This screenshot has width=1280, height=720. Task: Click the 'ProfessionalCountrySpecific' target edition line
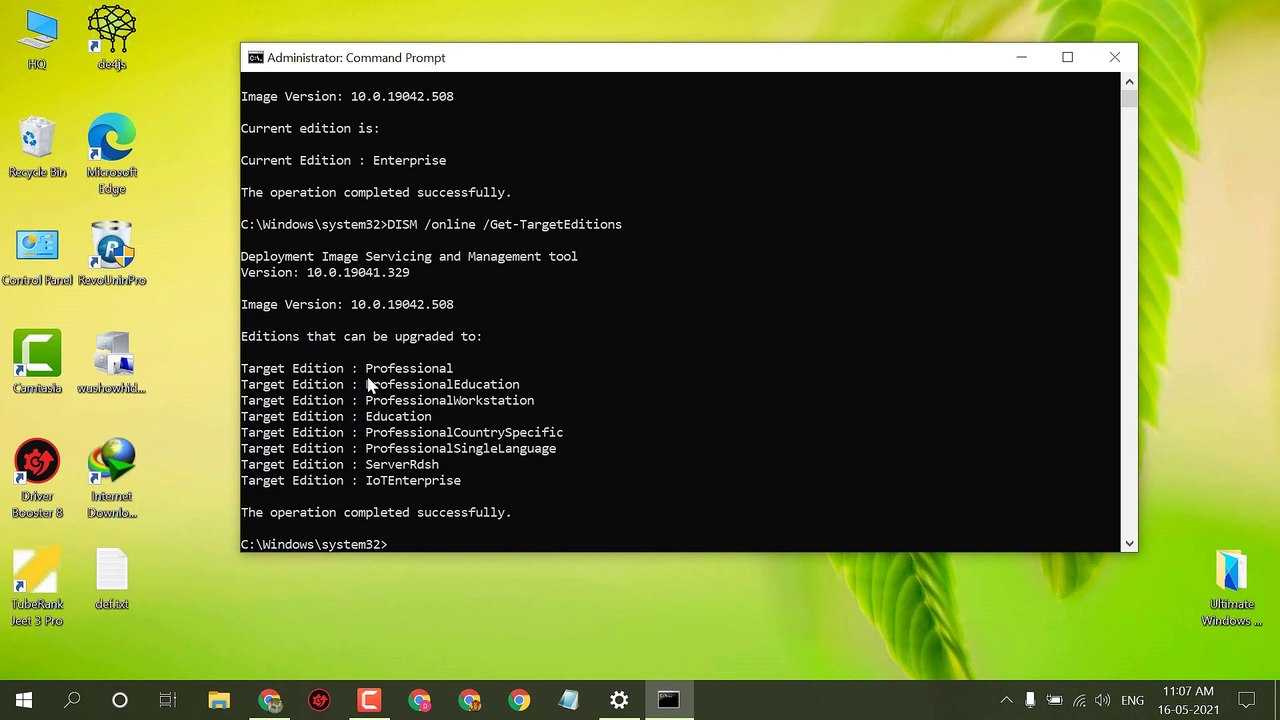[402, 432]
